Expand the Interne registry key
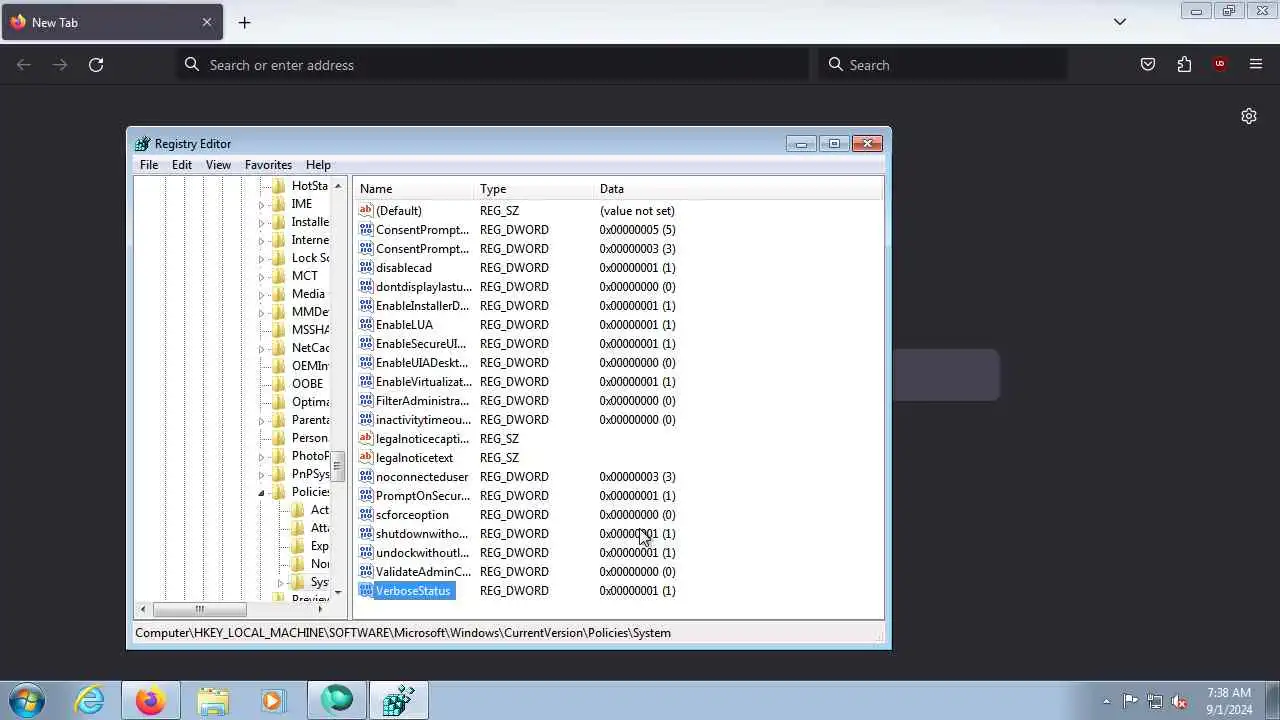This screenshot has height=720, width=1280. coord(262,241)
